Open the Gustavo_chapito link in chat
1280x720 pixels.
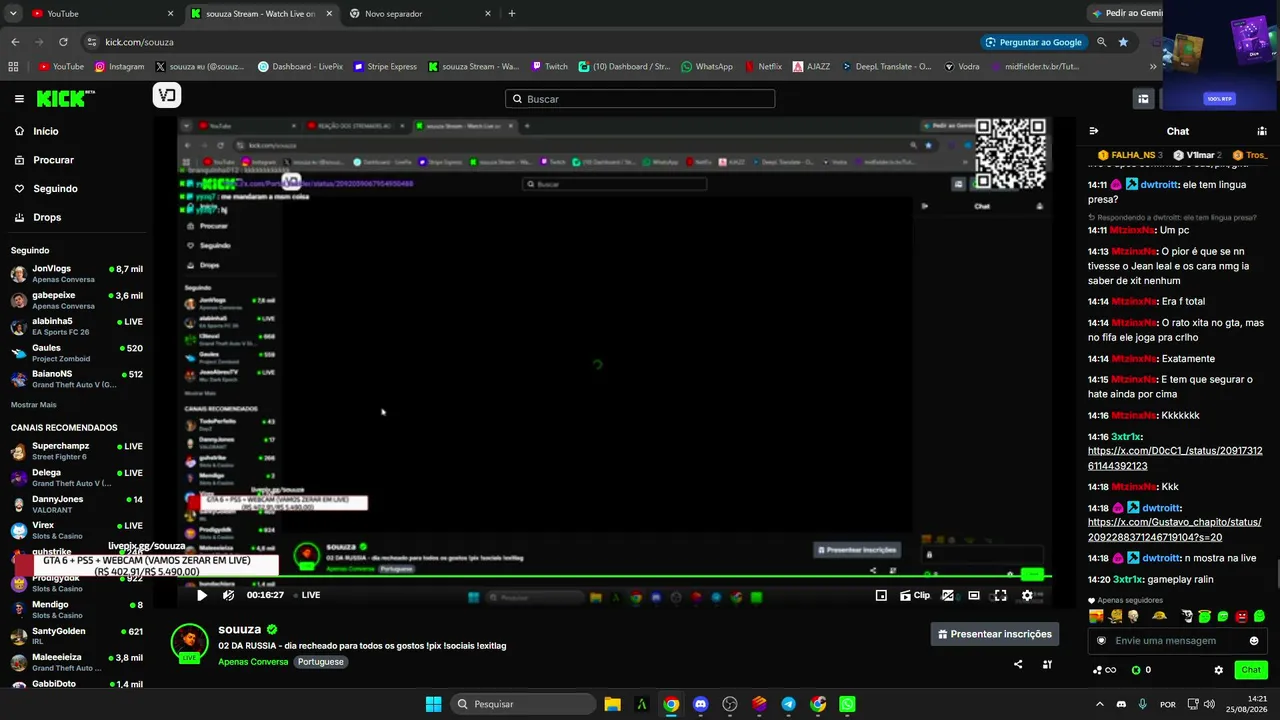point(1174,530)
